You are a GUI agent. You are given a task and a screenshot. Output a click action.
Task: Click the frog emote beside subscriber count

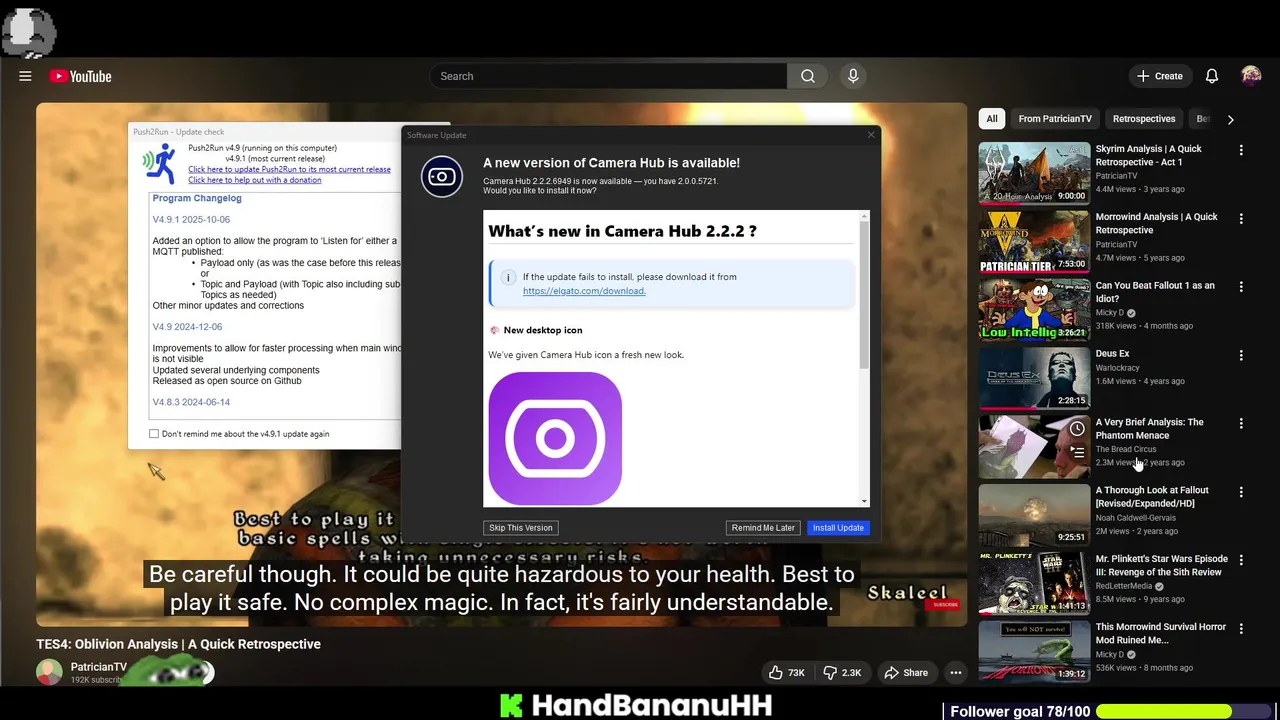168,672
